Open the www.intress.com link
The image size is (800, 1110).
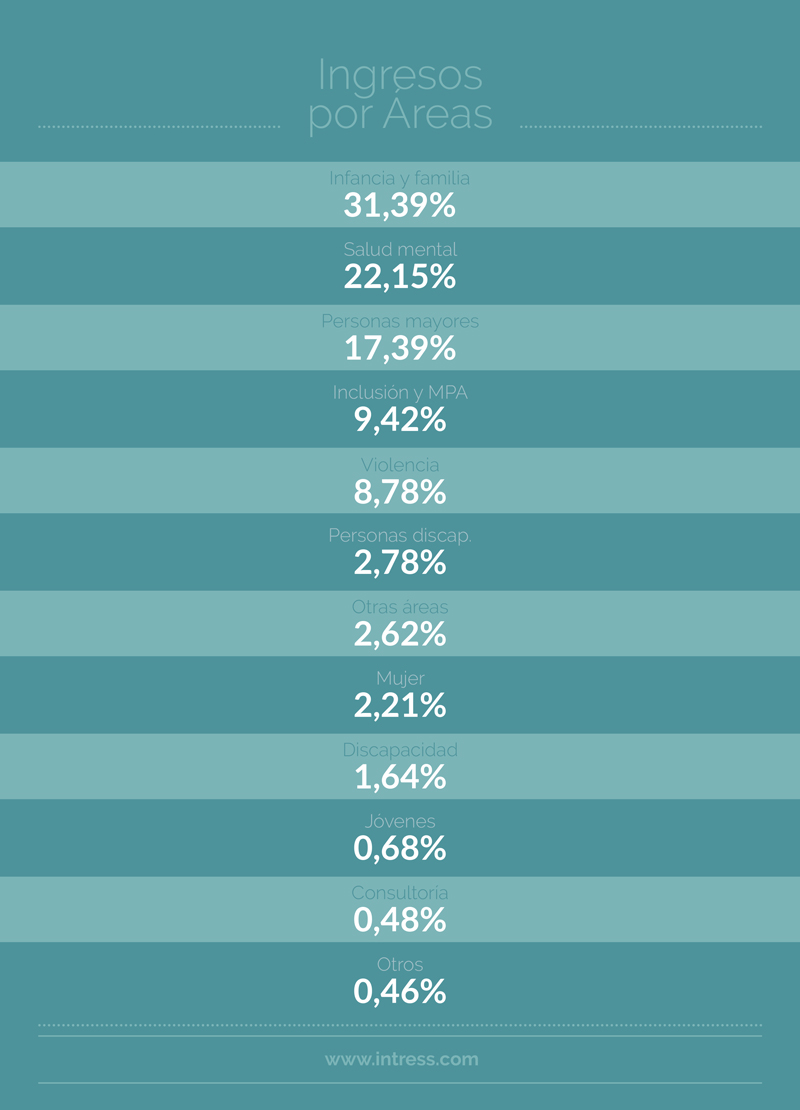(x=401, y=1059)
